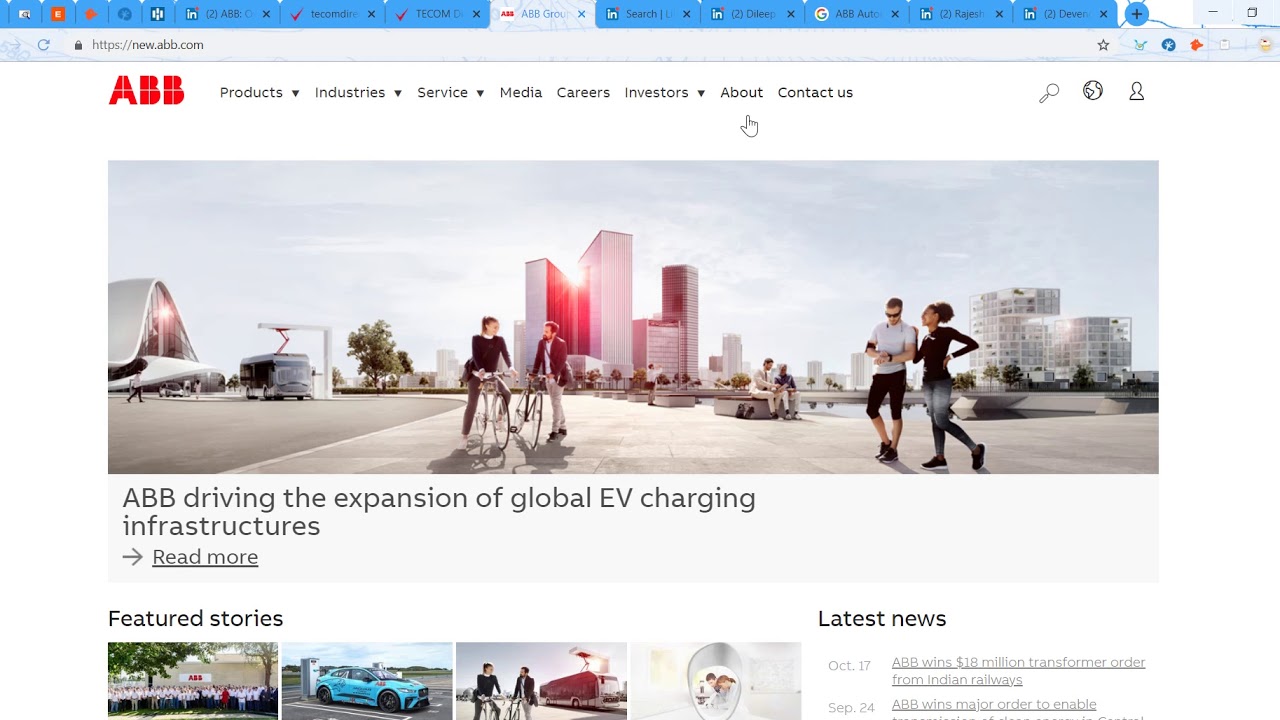Open the Media menu item
The image size is (1280, 720).
point(521,92)
